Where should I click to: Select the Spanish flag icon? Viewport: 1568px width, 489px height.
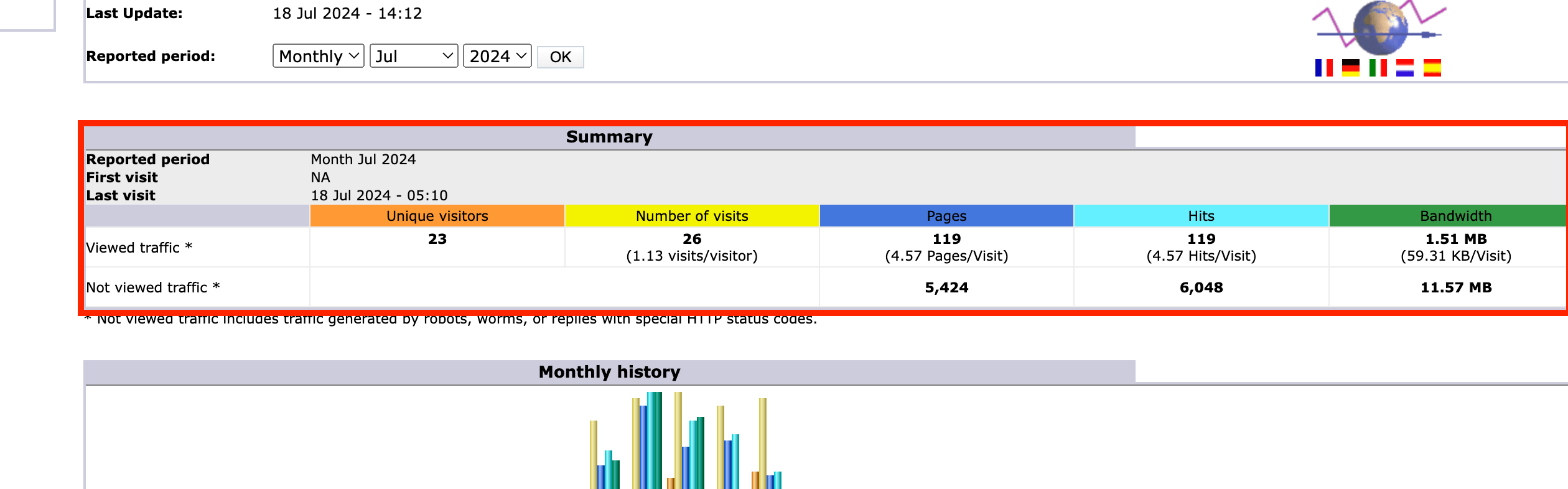(1432, 68)
